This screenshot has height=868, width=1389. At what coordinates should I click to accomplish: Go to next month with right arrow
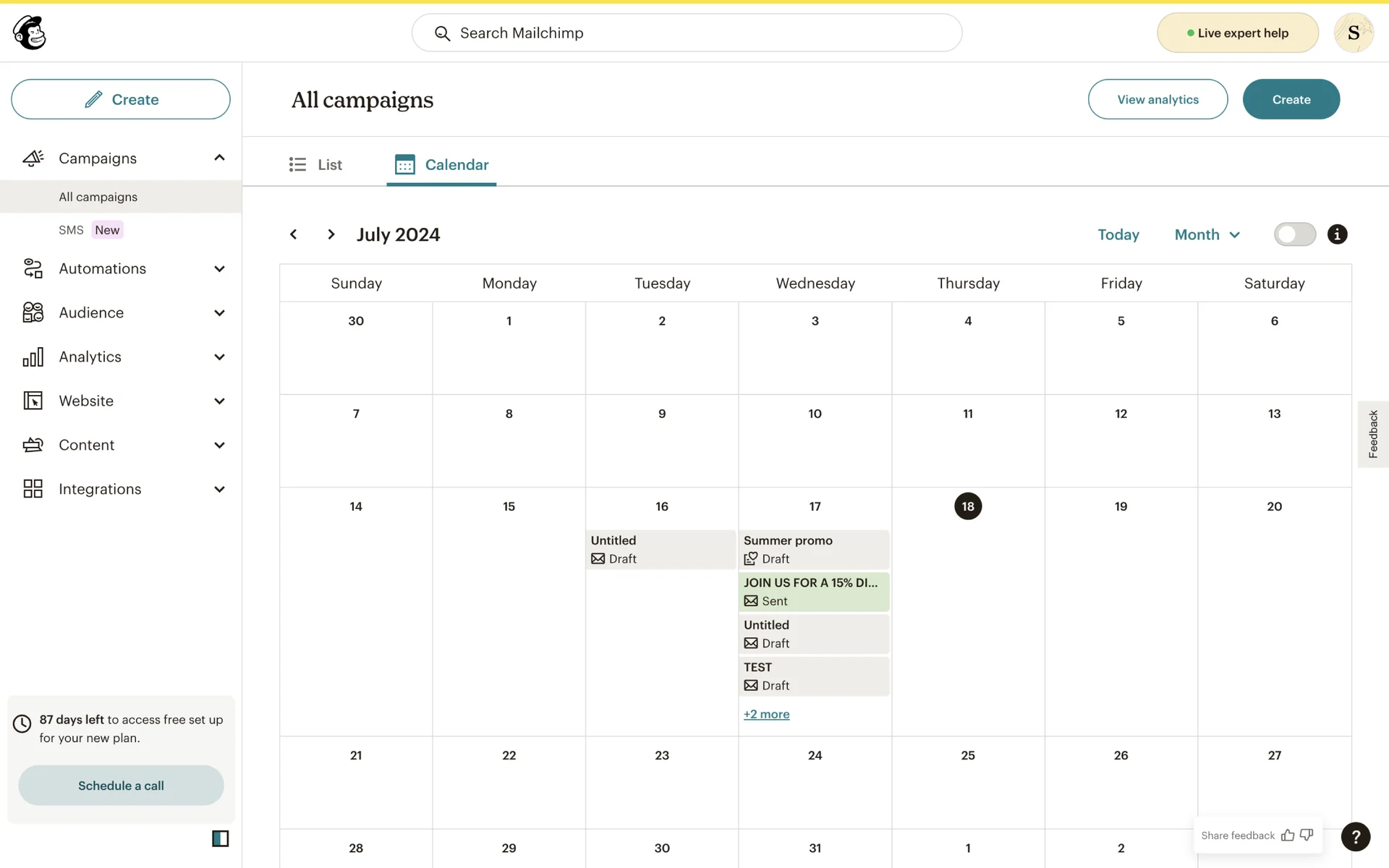(x=331, y=234)
